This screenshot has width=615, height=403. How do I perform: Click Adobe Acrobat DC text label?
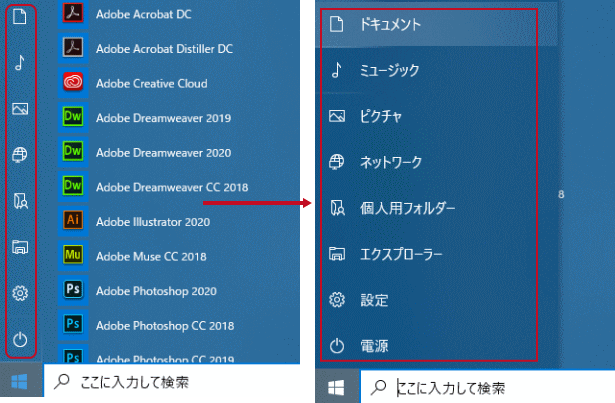click(x=144, y=15)
